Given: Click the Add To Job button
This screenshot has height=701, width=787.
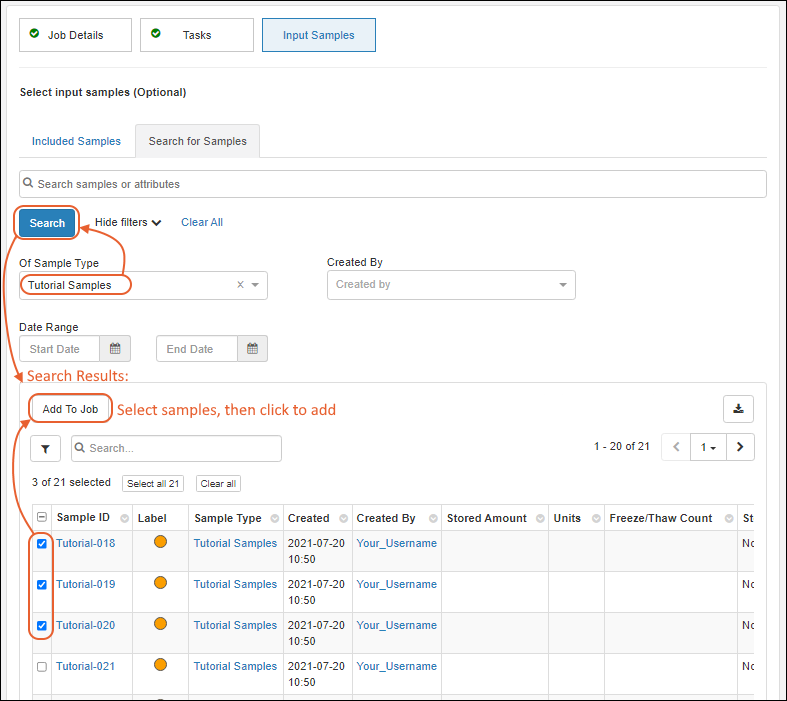Looking at the screenshot, I should (70, 409).
